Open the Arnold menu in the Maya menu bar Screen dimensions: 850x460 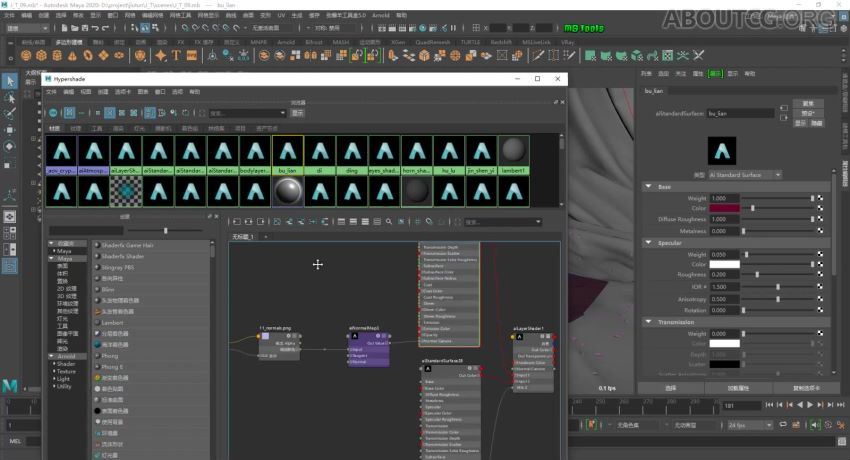click(381, 16)
